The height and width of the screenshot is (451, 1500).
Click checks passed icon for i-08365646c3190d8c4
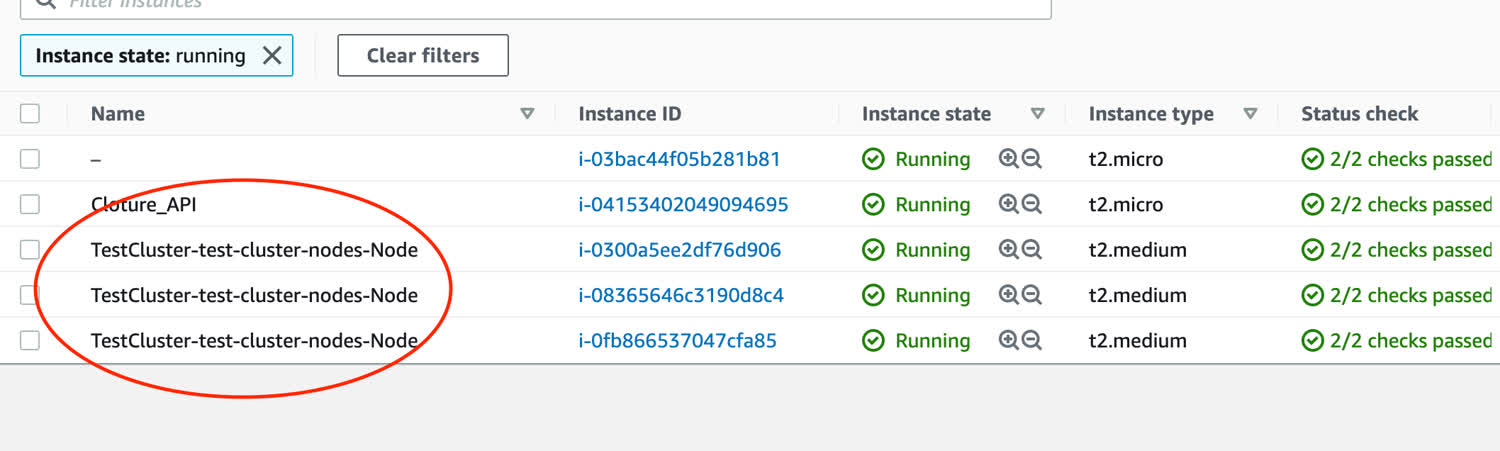tap(1312, 295)
